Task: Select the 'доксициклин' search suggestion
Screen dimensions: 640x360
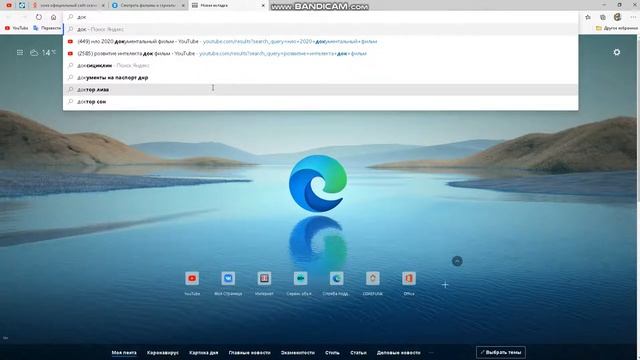Action: click(x=320, y=65)
